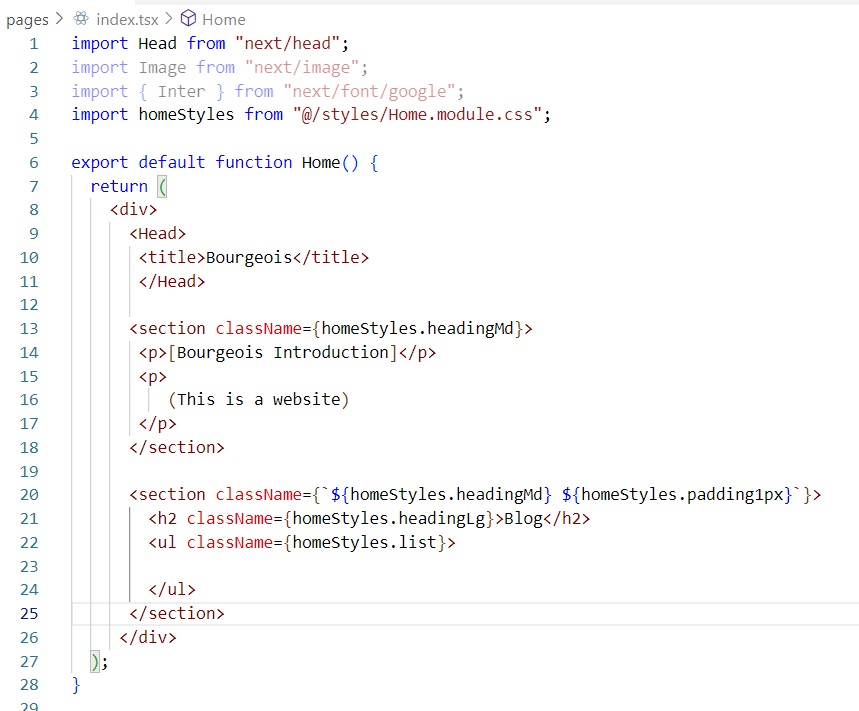The image size is (859, 711).
Task: Click 'Bourgeois' text inside title tag
Action: (x=249, y=257)
